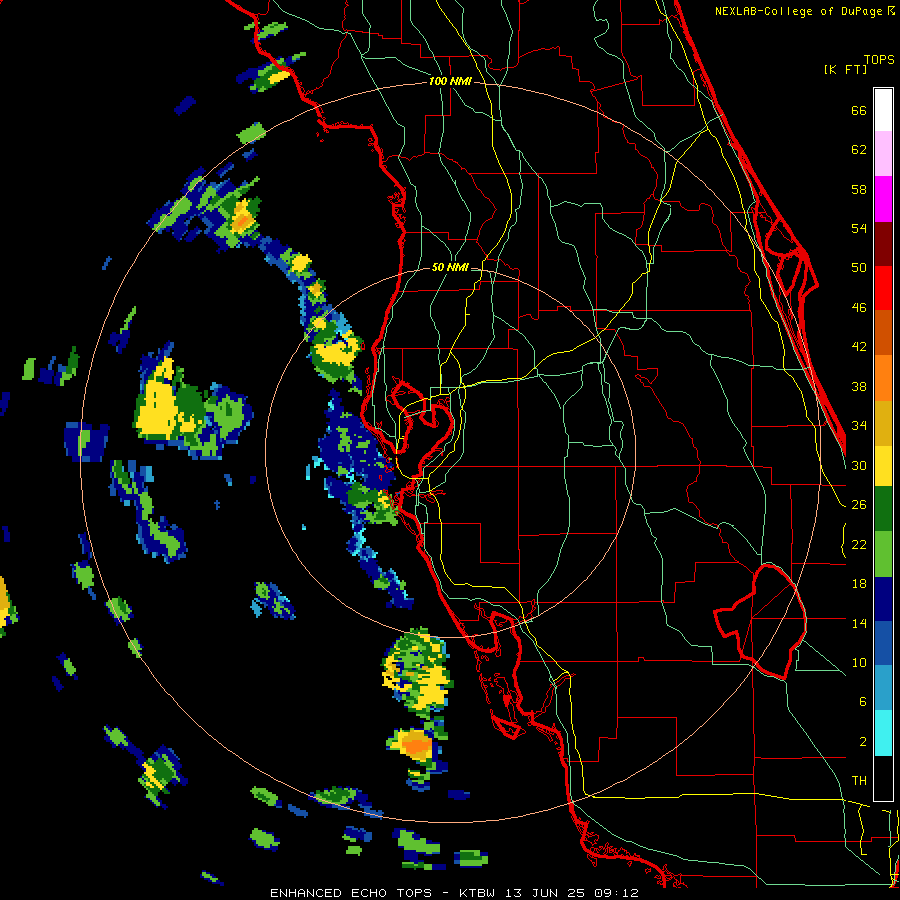900x900 pixels.
Task: Pick the light pink legend swatch
Action: tap(883, 153)
